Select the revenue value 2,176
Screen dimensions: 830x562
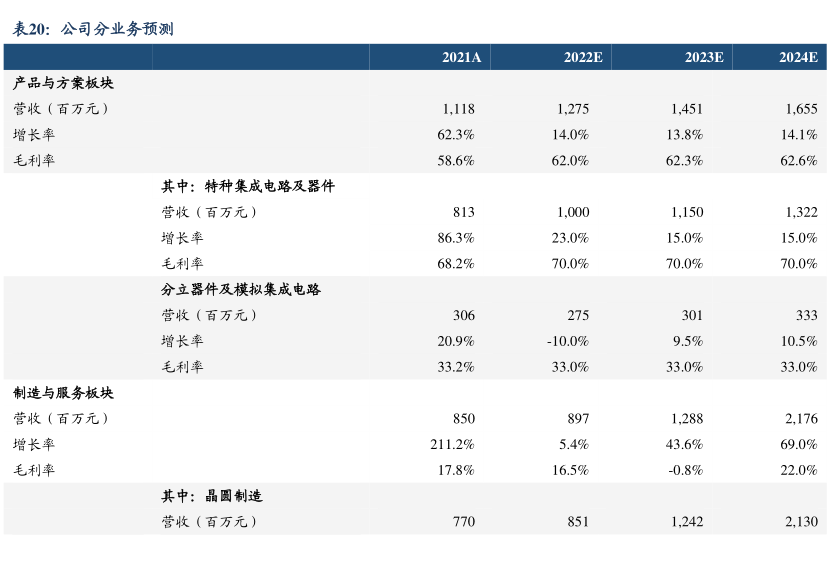click(x=801, y=419)
